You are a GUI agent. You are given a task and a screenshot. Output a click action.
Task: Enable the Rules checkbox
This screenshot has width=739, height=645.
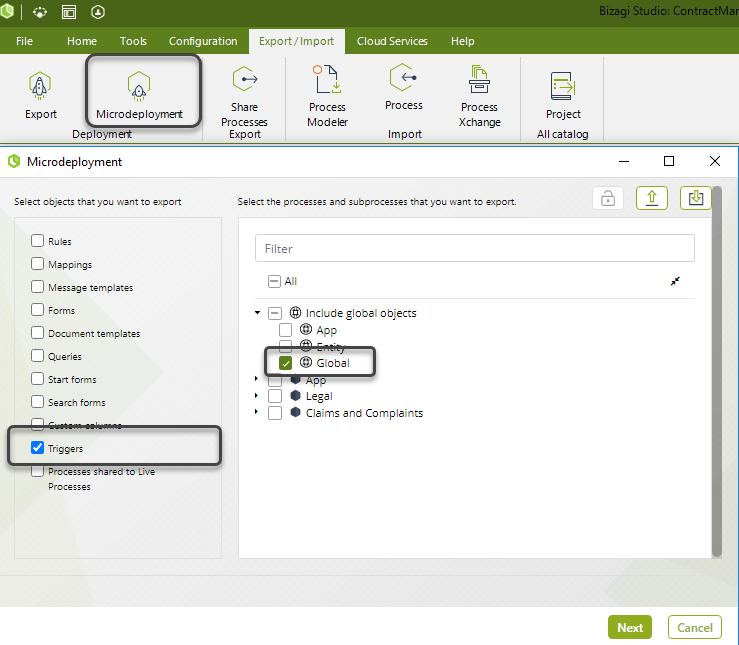37,241
